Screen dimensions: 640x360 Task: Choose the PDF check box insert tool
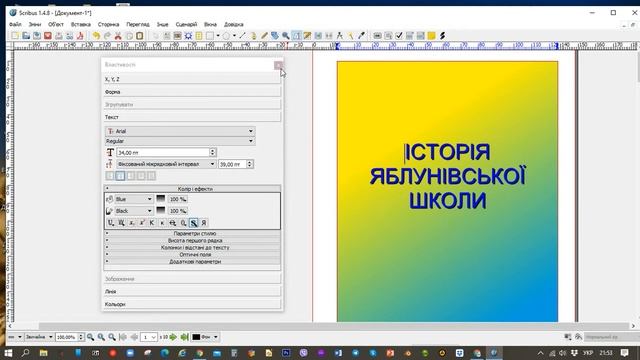pyautogui.click(x=399, y=36)
